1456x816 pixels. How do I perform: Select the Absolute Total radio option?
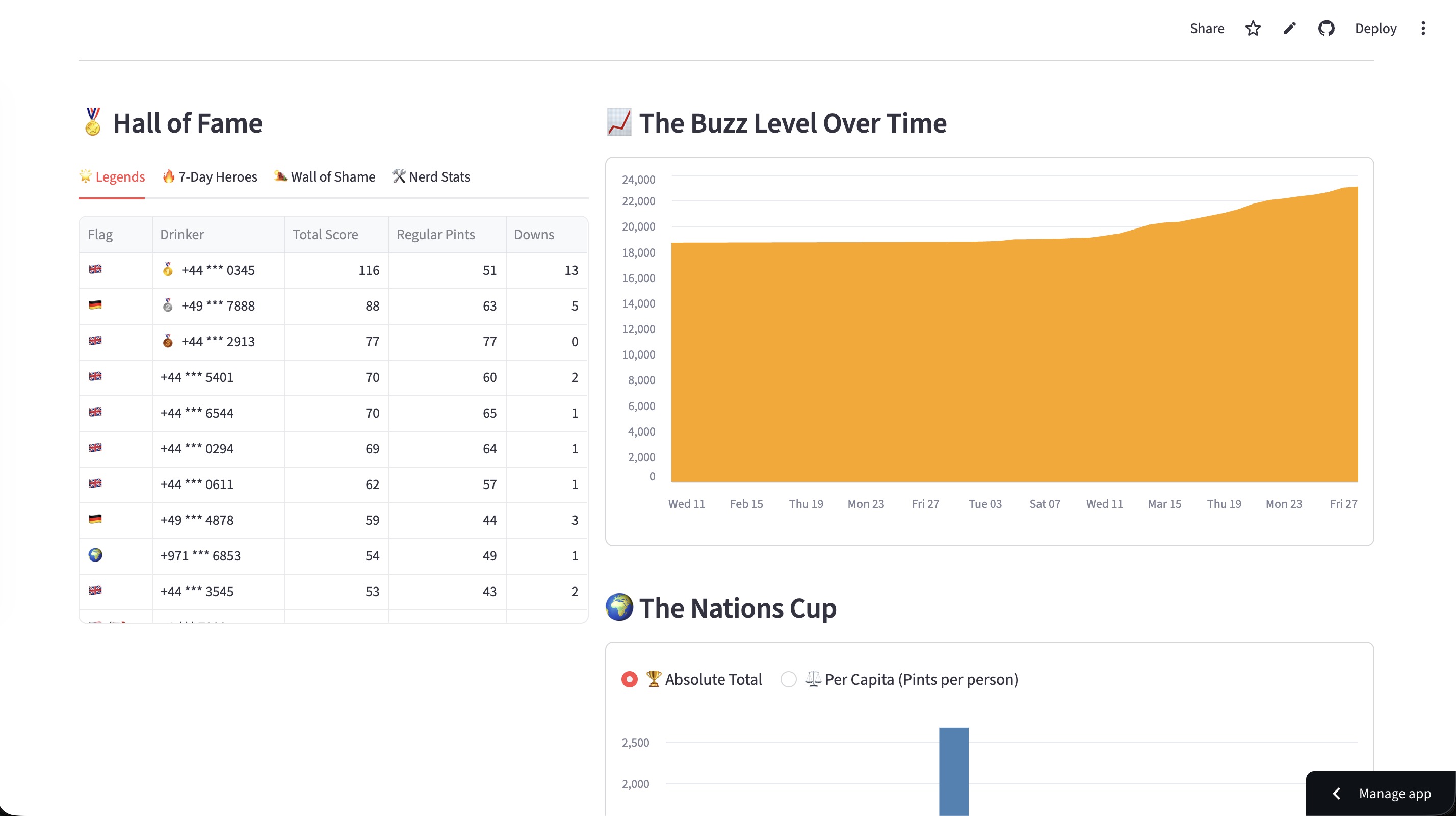[x=691, y=679]
